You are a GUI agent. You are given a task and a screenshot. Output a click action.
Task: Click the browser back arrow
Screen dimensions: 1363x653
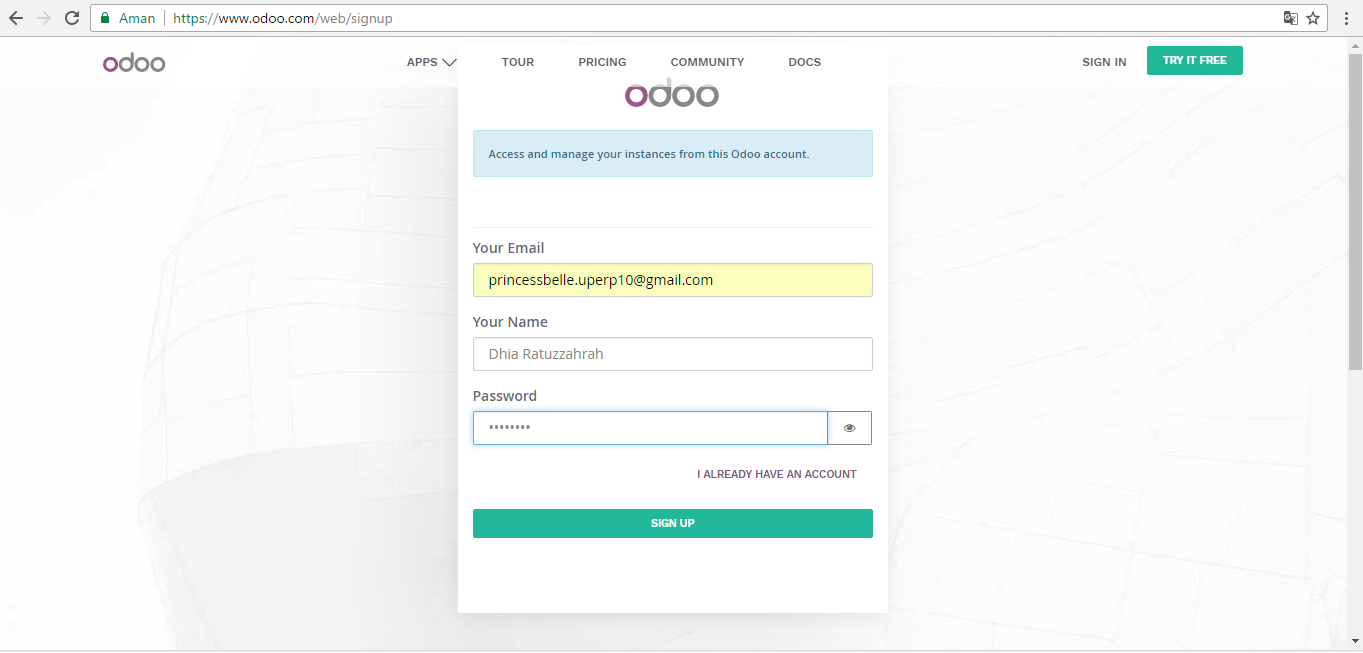[x=16, y=18]
